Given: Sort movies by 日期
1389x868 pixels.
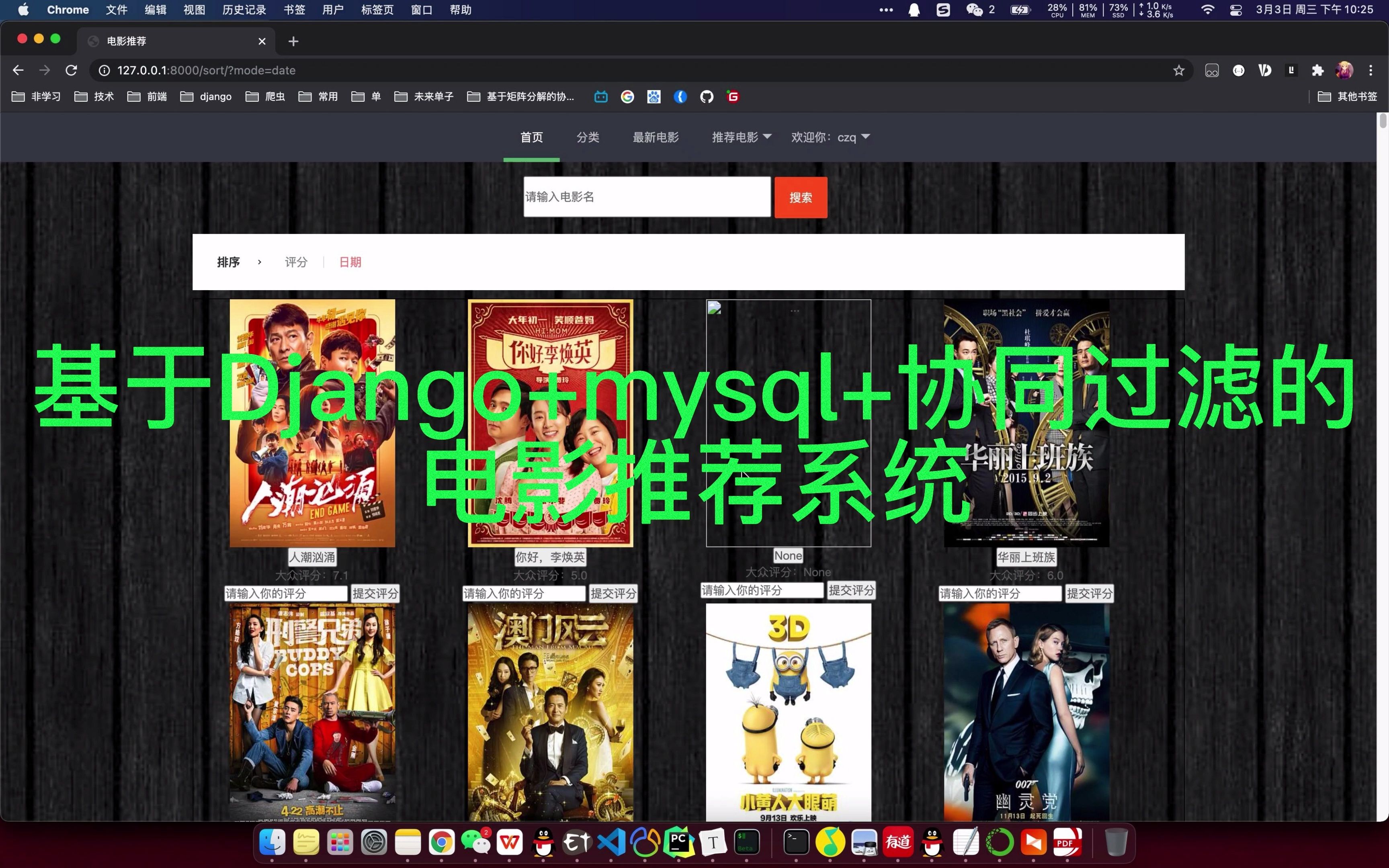Looking at the screenshot, I should (350, 262).
